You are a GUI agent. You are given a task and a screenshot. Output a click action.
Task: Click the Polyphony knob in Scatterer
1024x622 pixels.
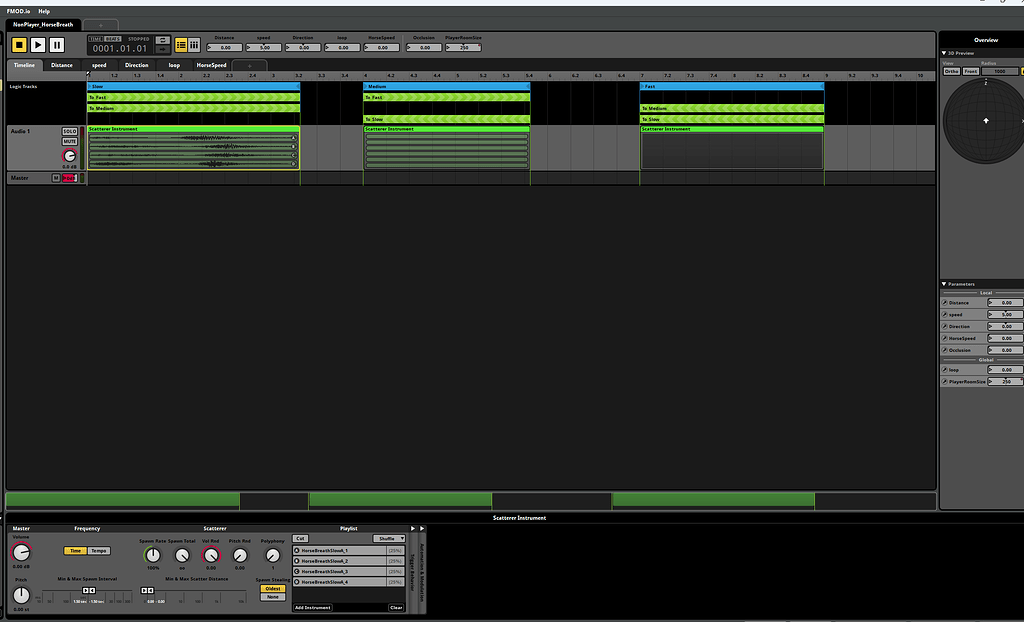coord(273,555)
